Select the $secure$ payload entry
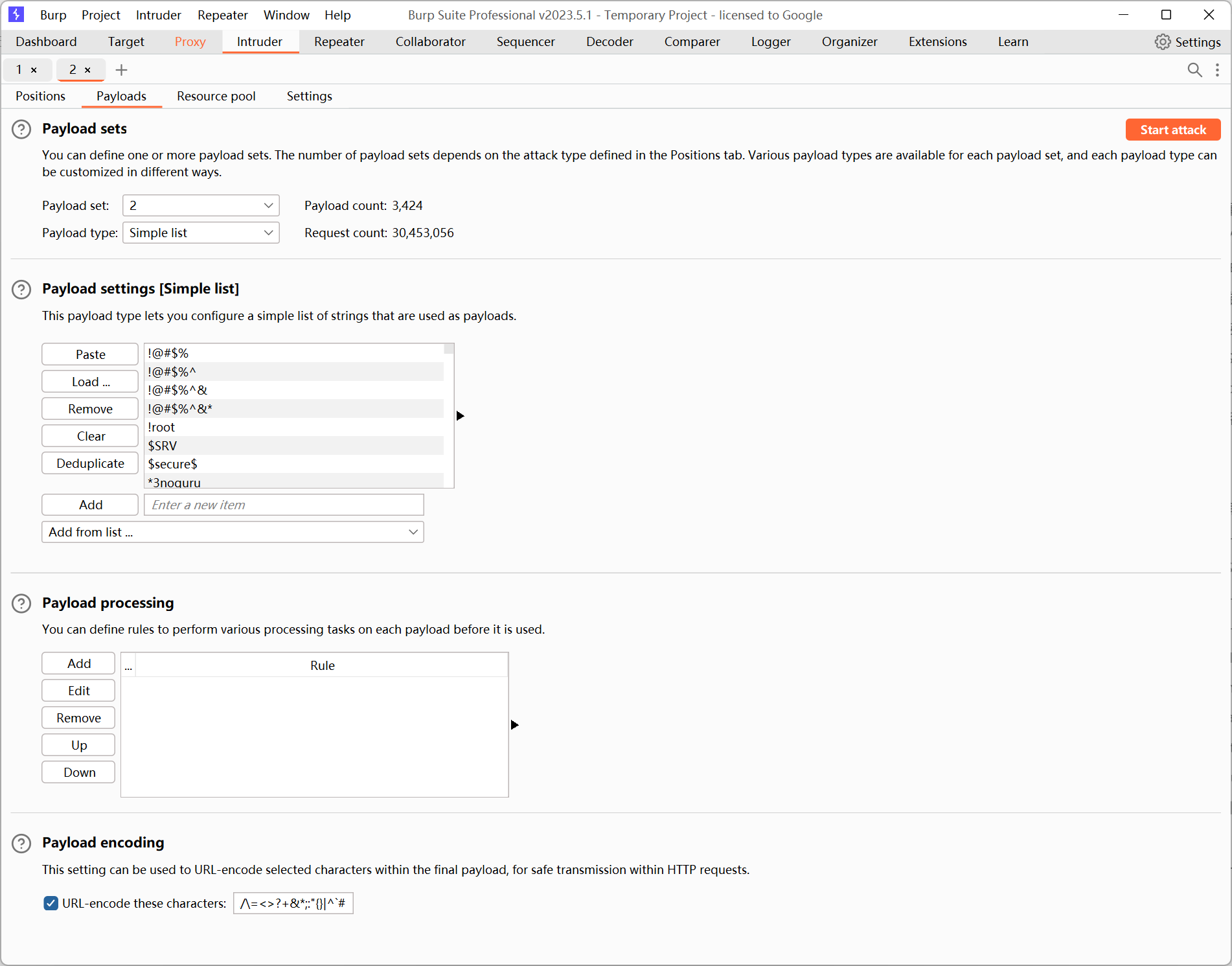This screenshot has height=966, width=1232. [295, 464]
